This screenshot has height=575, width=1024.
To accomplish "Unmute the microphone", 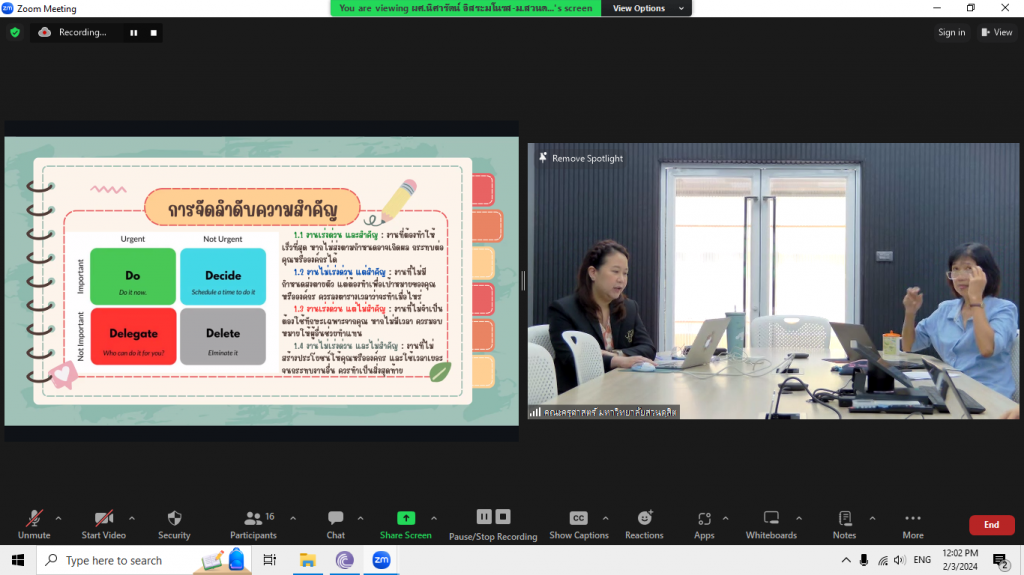I will [34, 523].
